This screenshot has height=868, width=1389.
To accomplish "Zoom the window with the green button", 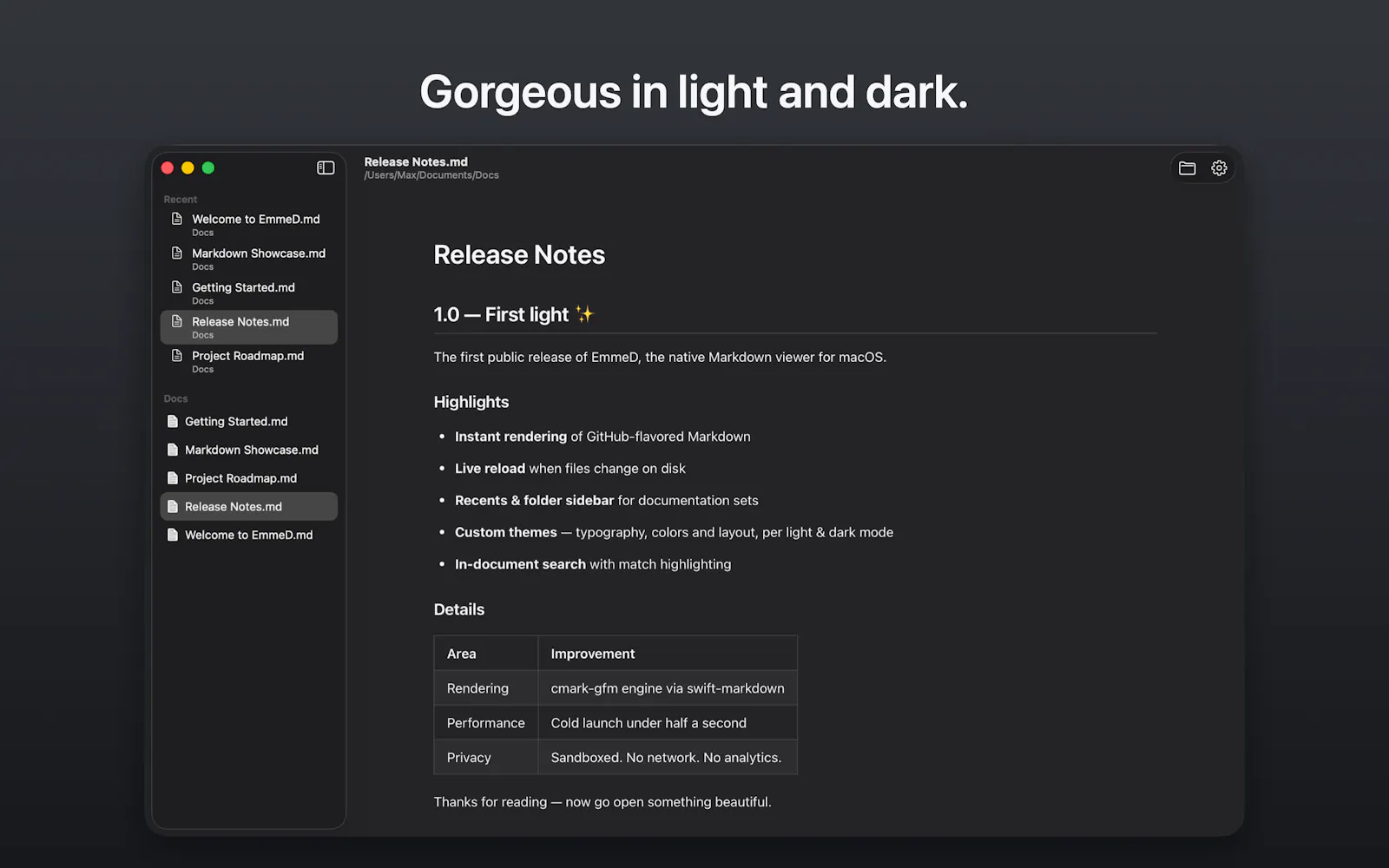I will coord(208,168).
